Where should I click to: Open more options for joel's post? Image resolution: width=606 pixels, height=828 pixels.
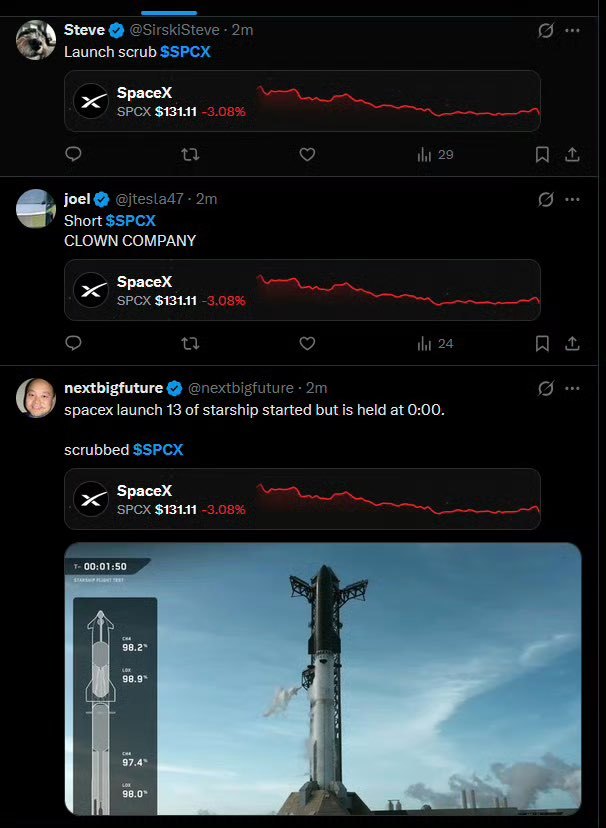572,200
